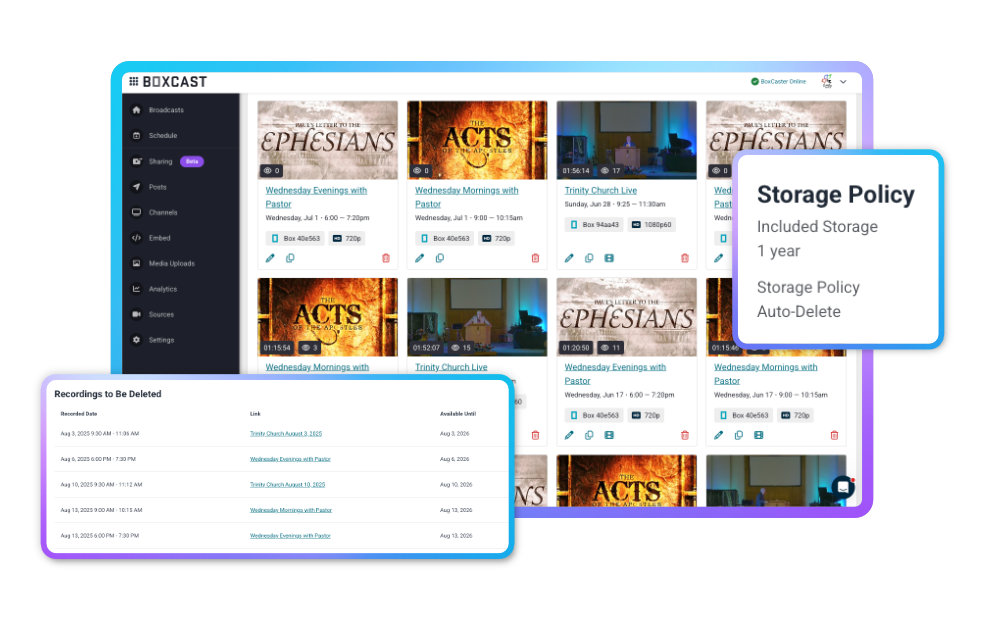Check the BoxCaster Online status indicator
The image size is (984, 620).
coord(779,82)
